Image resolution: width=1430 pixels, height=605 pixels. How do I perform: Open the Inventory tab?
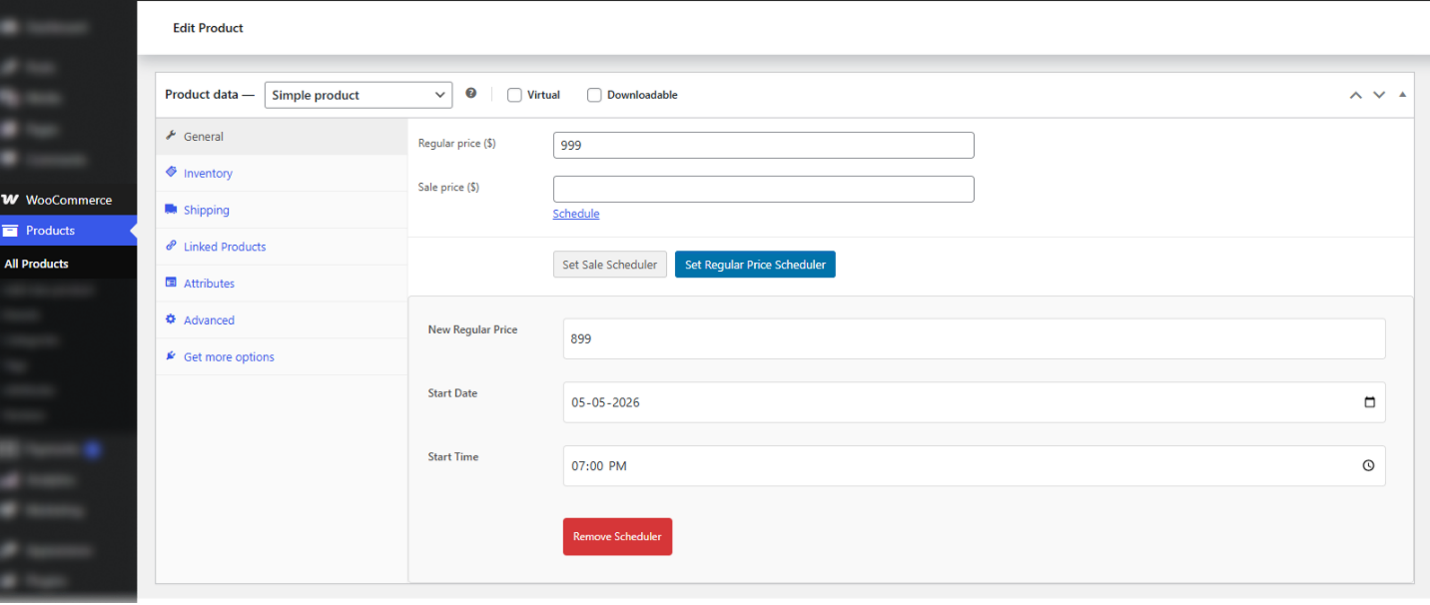[281, 174]
